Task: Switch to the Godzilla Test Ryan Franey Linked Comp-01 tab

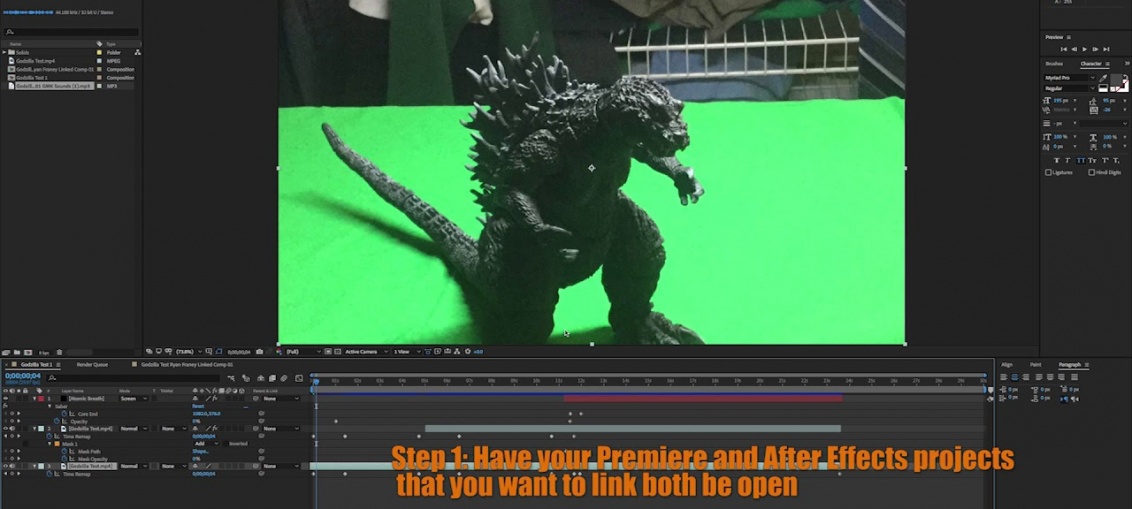Action: point(187,365)
